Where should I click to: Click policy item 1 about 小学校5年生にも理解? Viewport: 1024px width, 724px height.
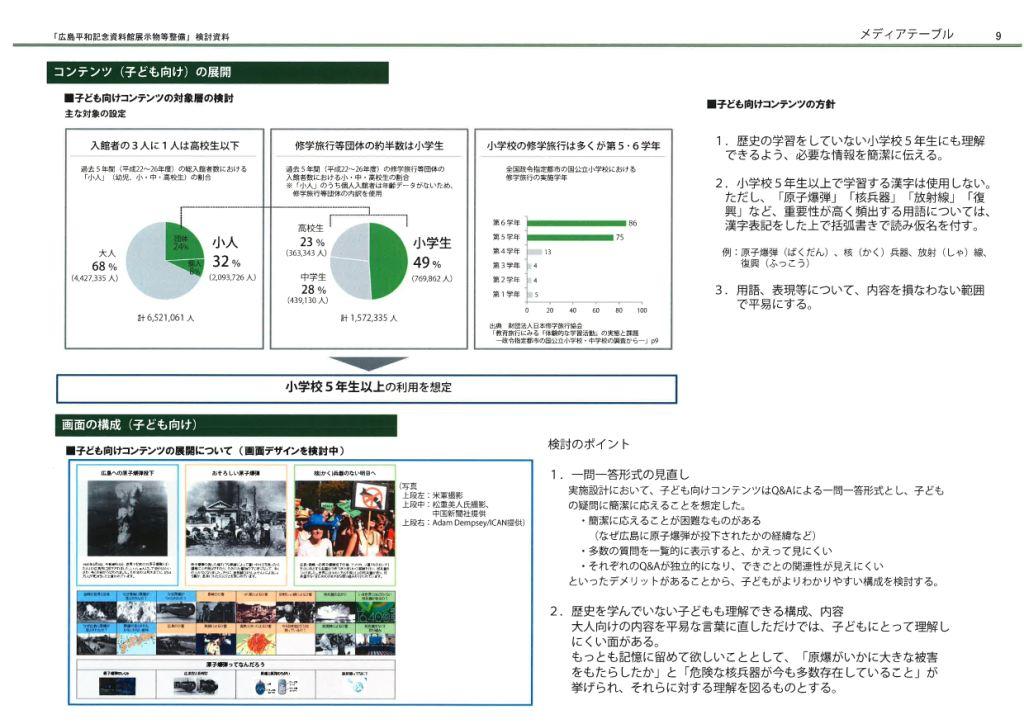850,148
